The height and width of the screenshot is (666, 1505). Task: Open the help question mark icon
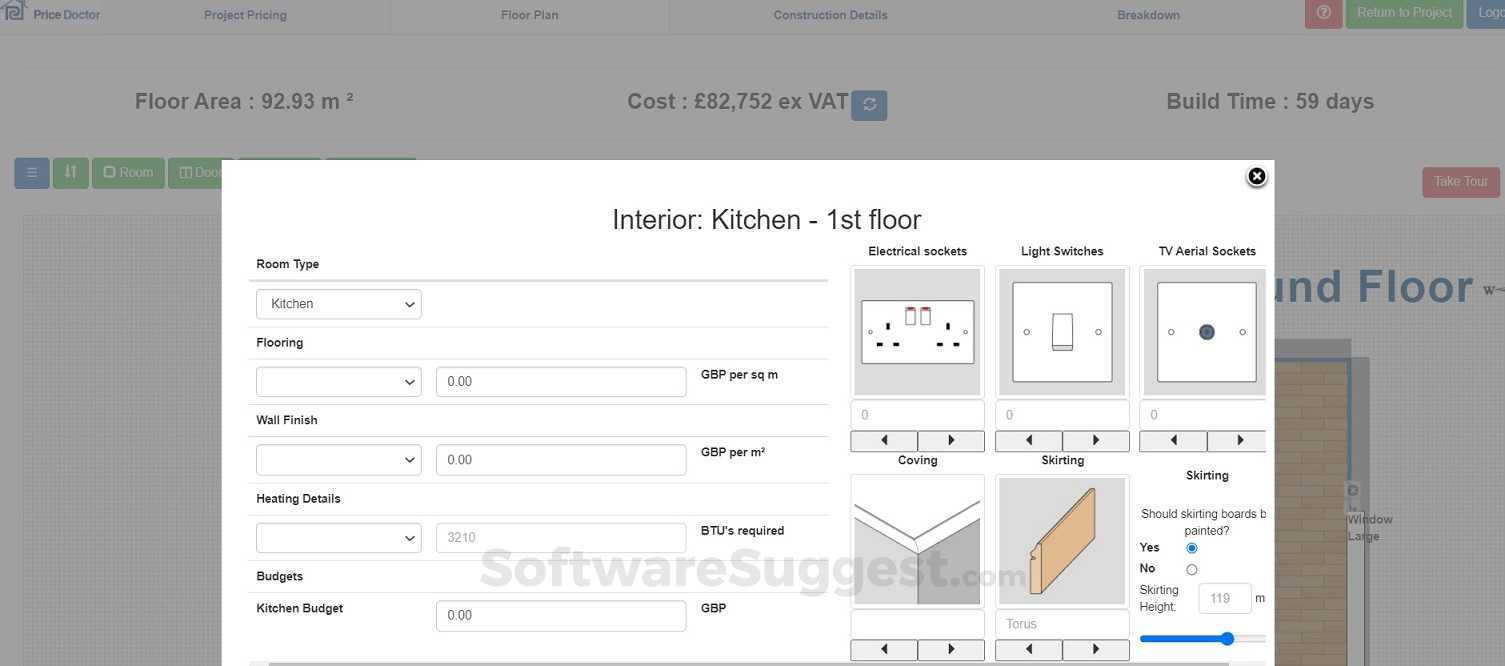1322,12
